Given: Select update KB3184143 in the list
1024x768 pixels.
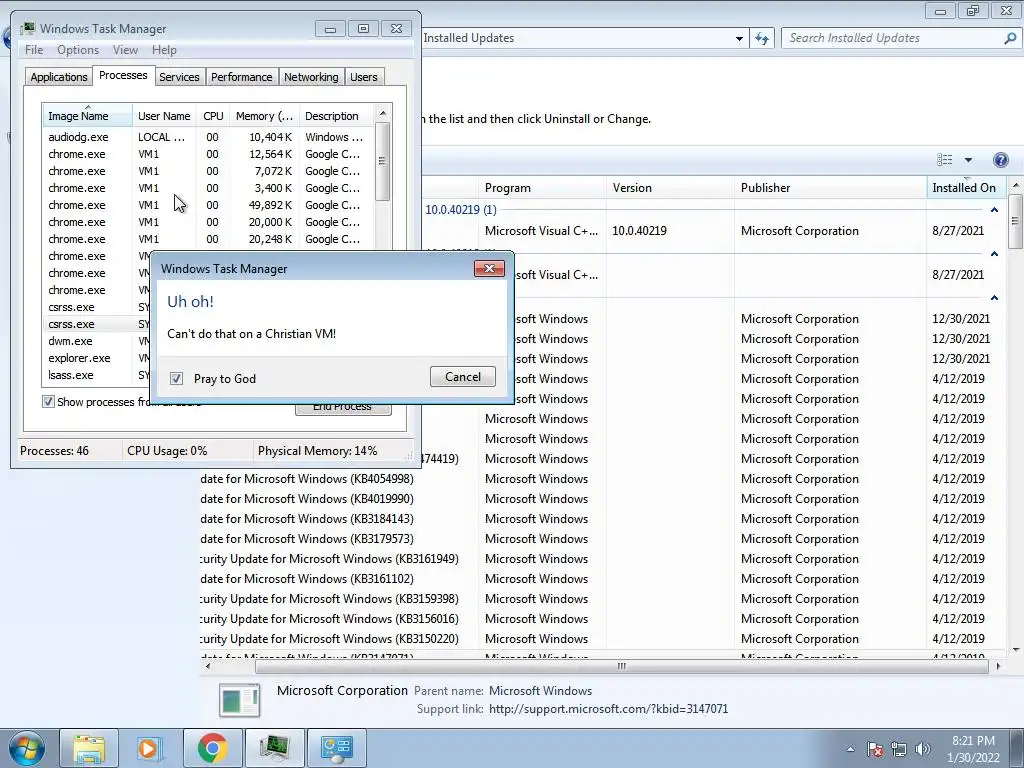Looking at the screenshot, I should point(604,519).
